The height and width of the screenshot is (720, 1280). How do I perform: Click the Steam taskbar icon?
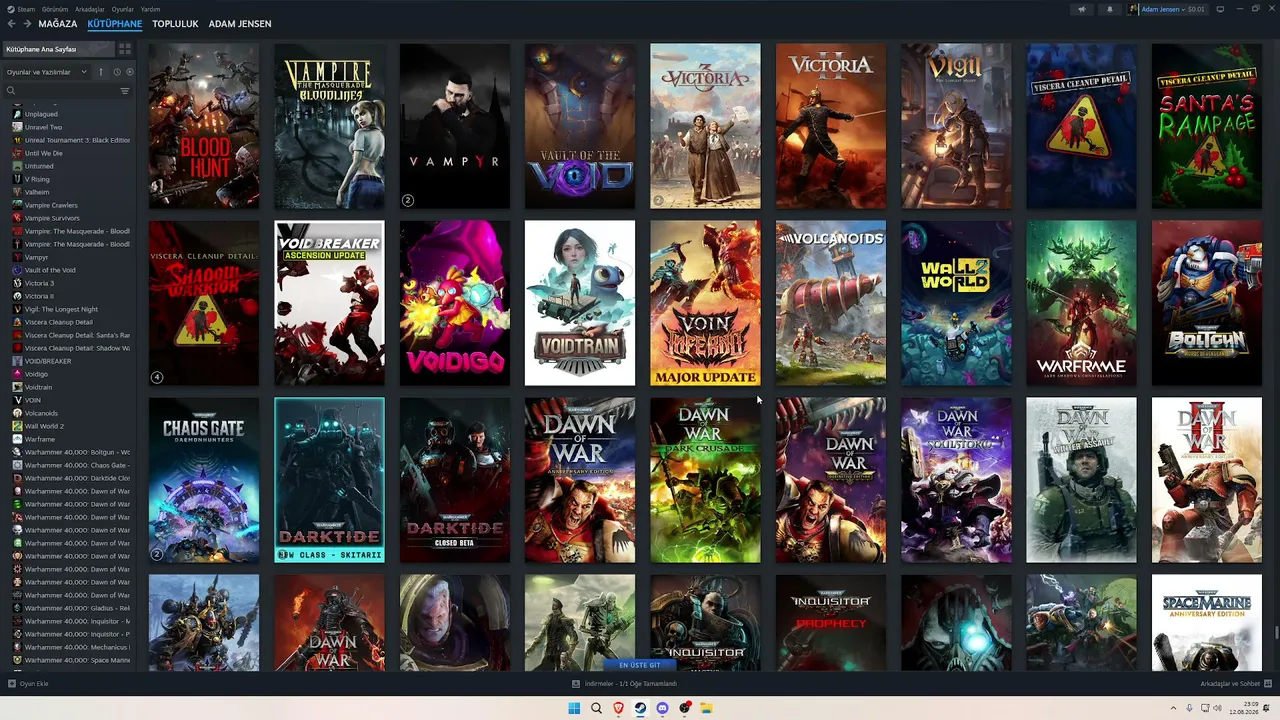[640, 708]
